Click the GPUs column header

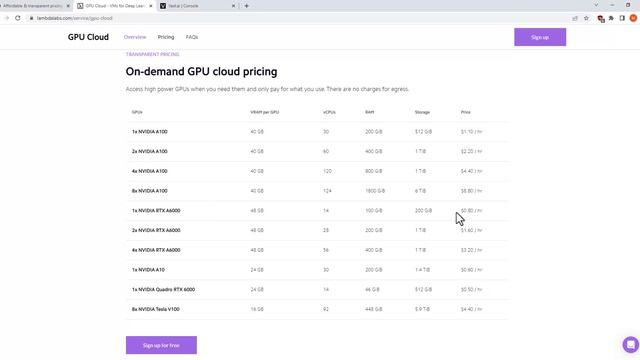pyautogui.click(x=137, y=112)
